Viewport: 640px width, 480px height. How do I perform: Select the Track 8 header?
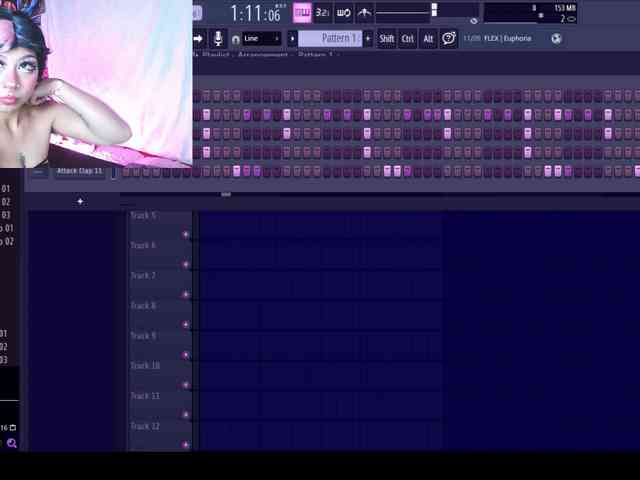click(x=145, y=306)
